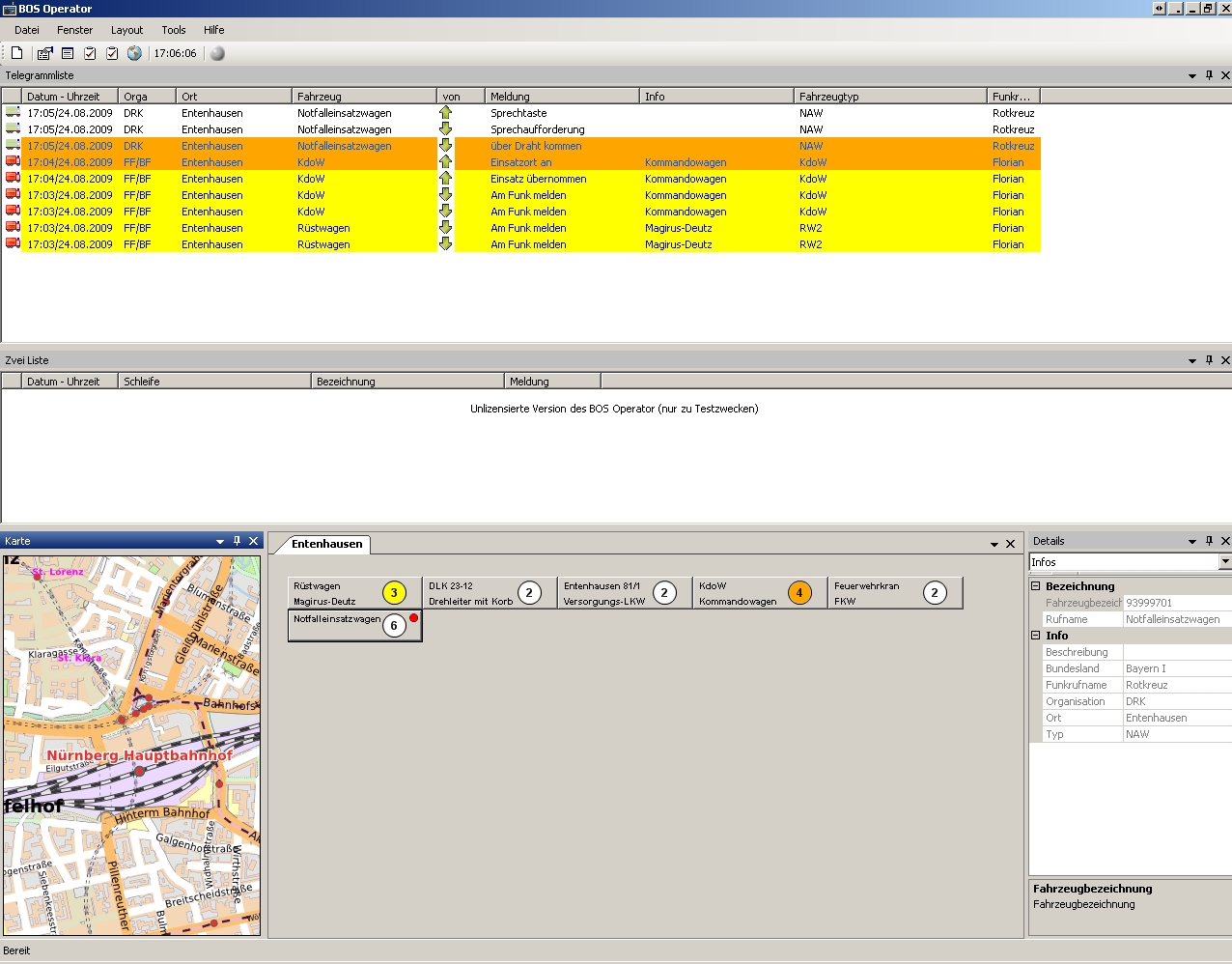Viewport: 1232px width, 964px height.
Task: Open the settings form icon in toolbar
Action: click(44, 53)
